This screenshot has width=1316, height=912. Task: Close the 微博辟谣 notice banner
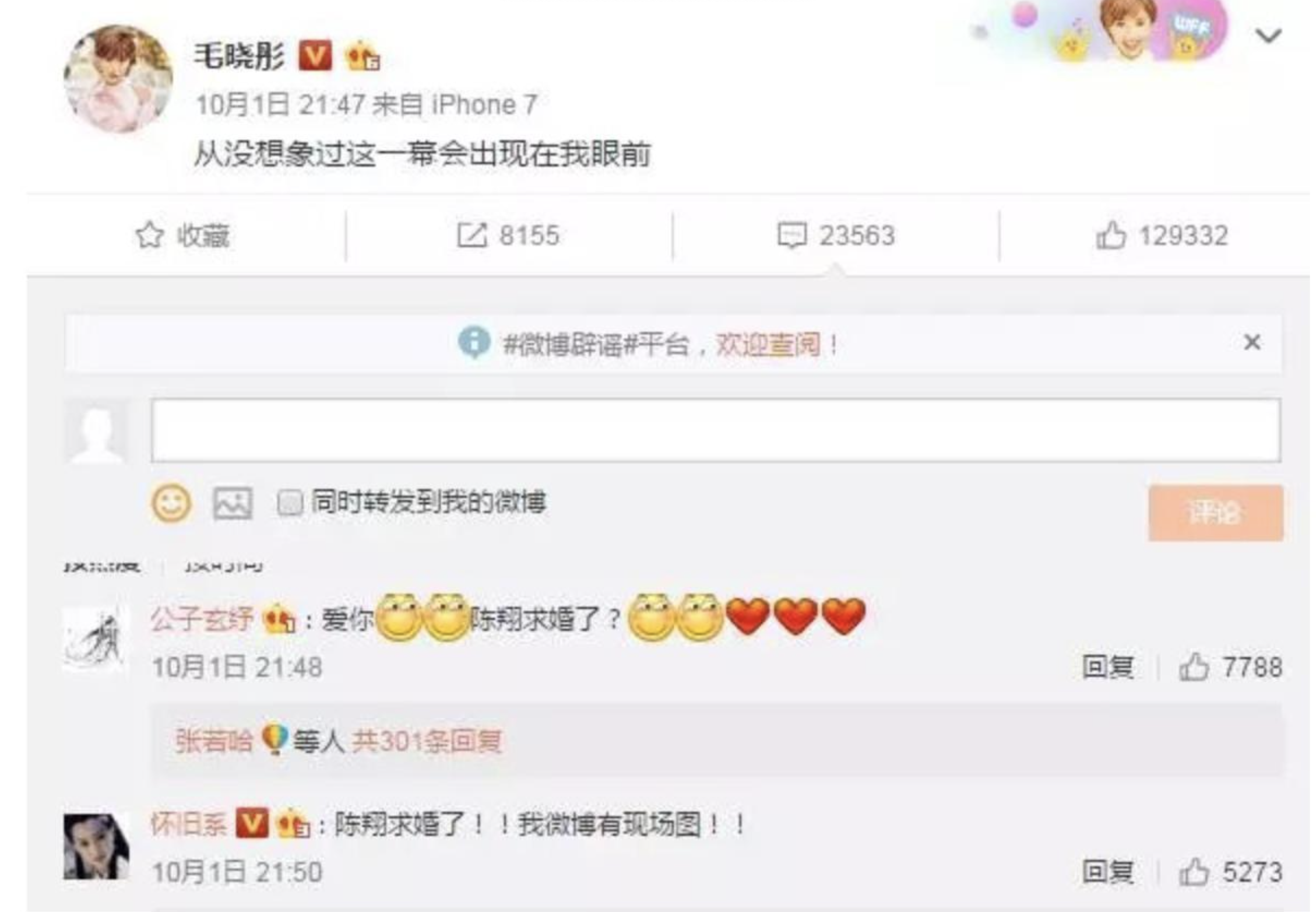(x=1252, y=342)
